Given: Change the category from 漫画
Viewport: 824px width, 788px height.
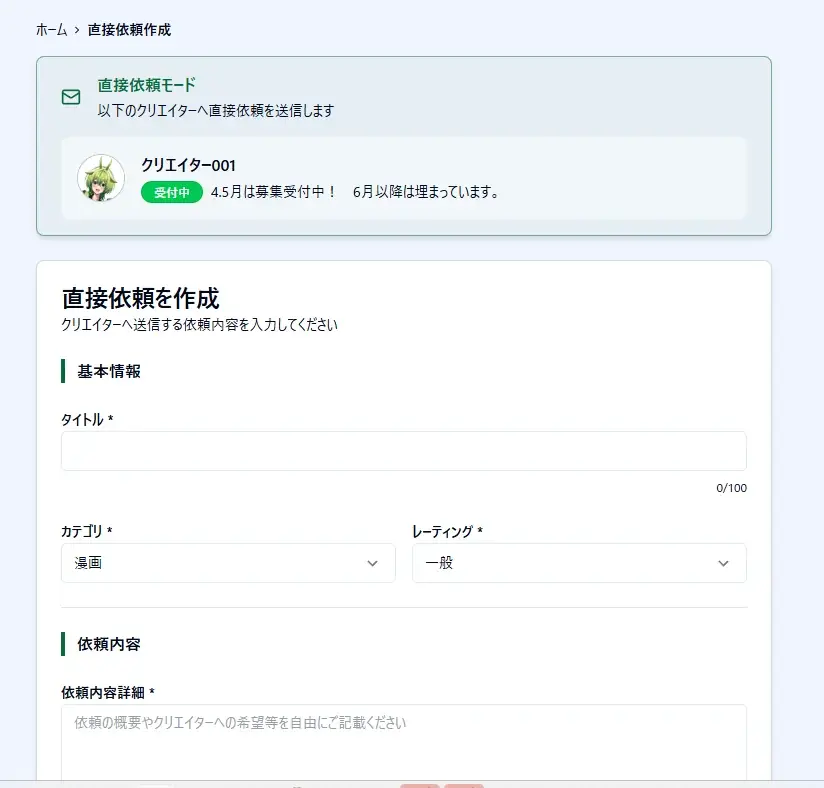Looking at the screenshot, I should tap(228, 563).
